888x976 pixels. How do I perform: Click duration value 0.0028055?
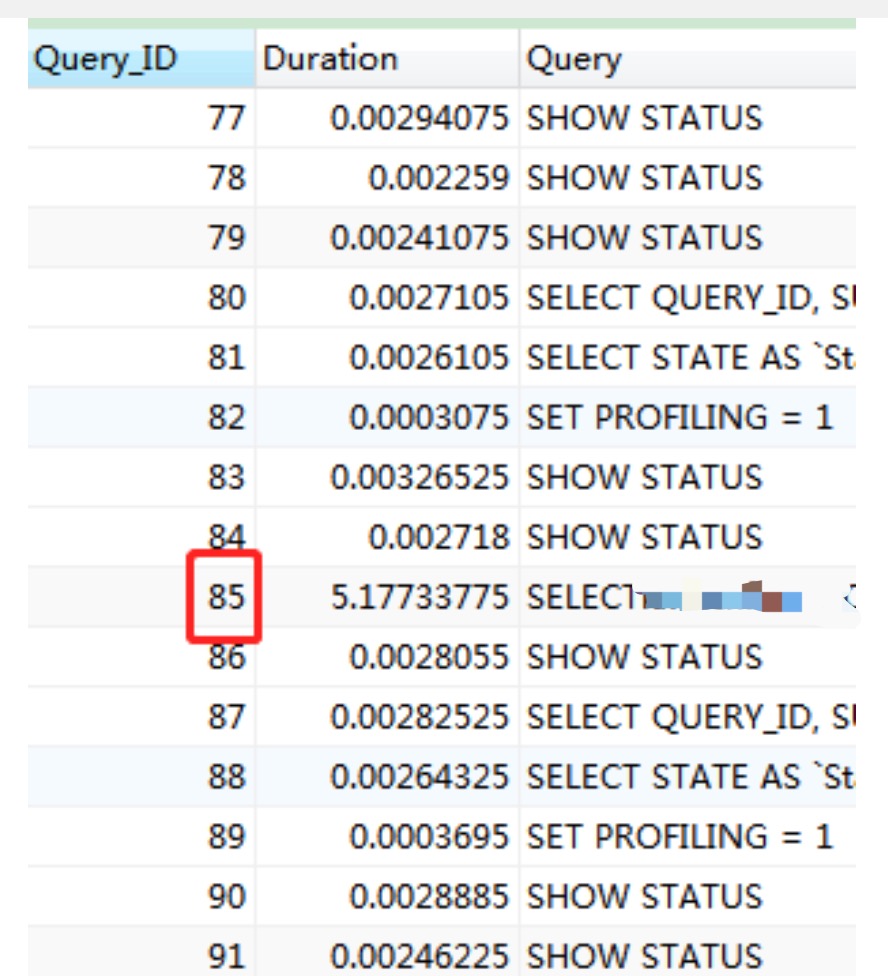pos(429,657)
